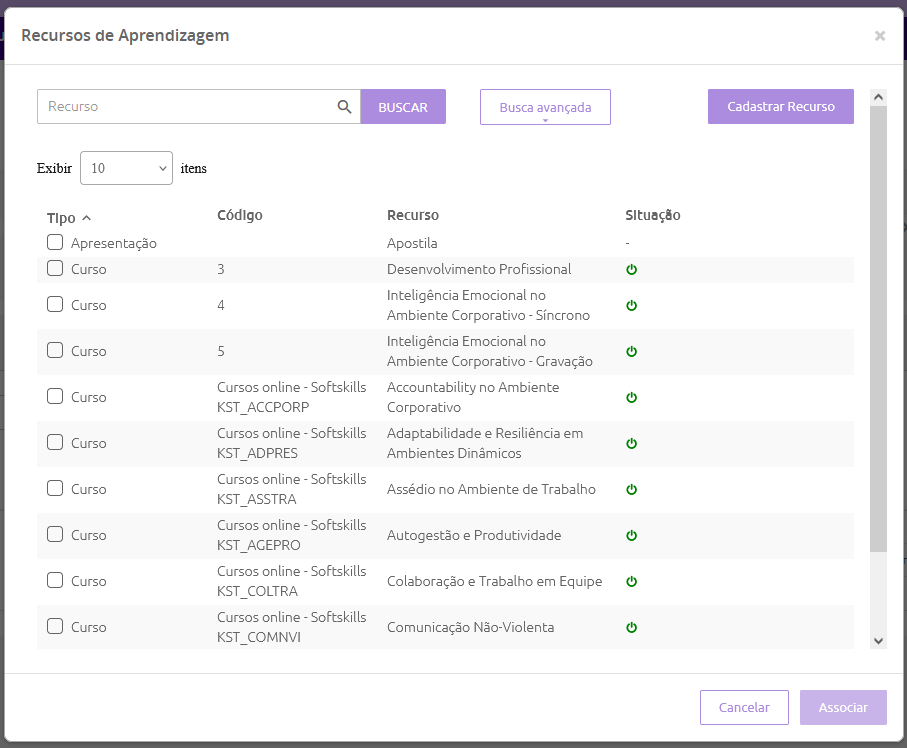This screenshot has height=748, width=907.
Task: Click the status icon for the Gravação course row
Action: (x=632, y=352)
